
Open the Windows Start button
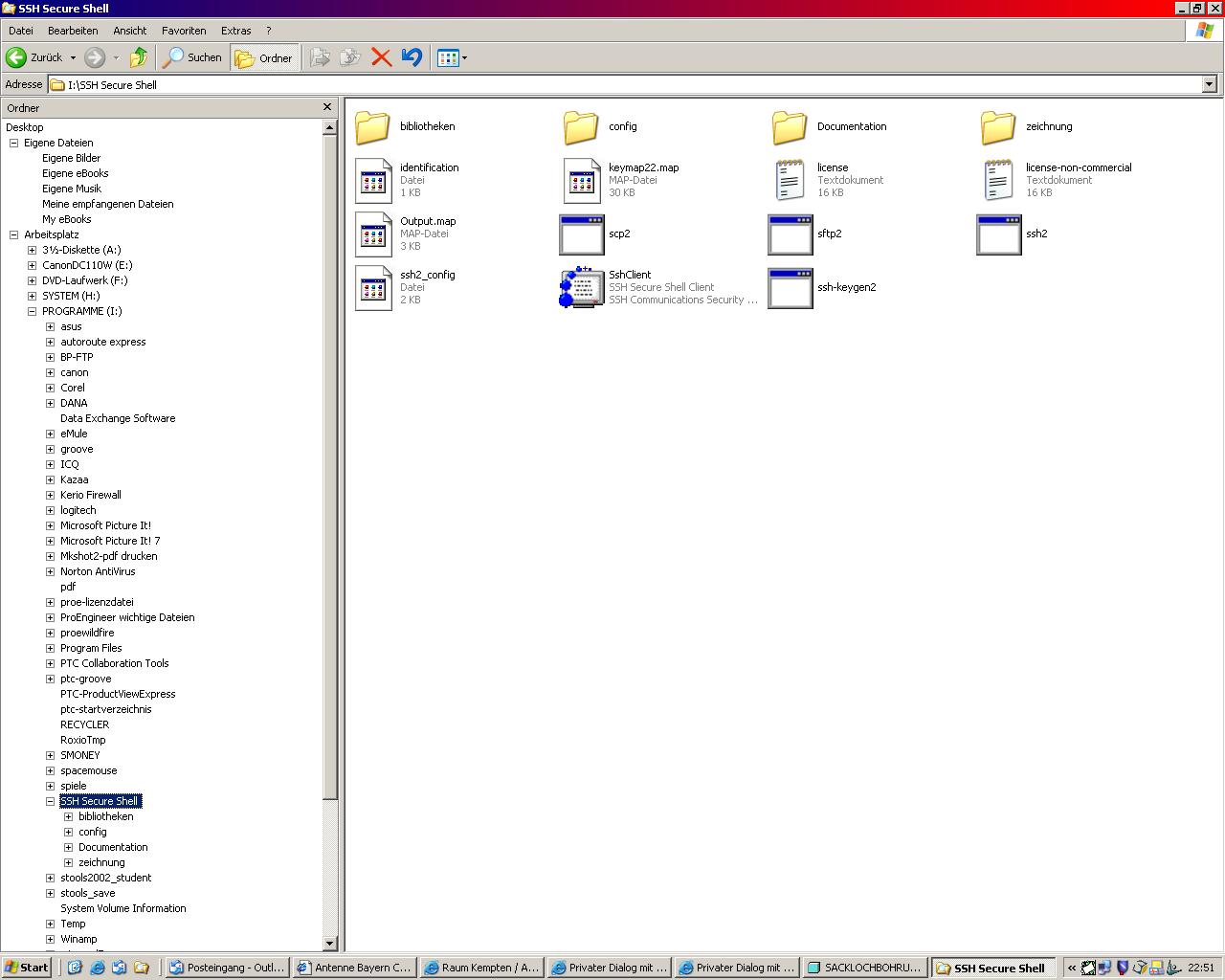coord(27,968)
